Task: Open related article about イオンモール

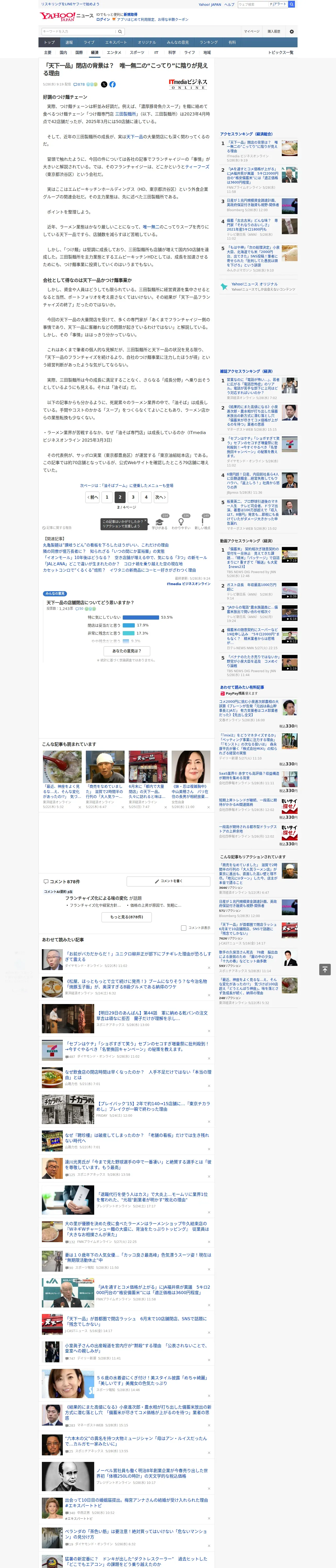Action: [125, 558]
